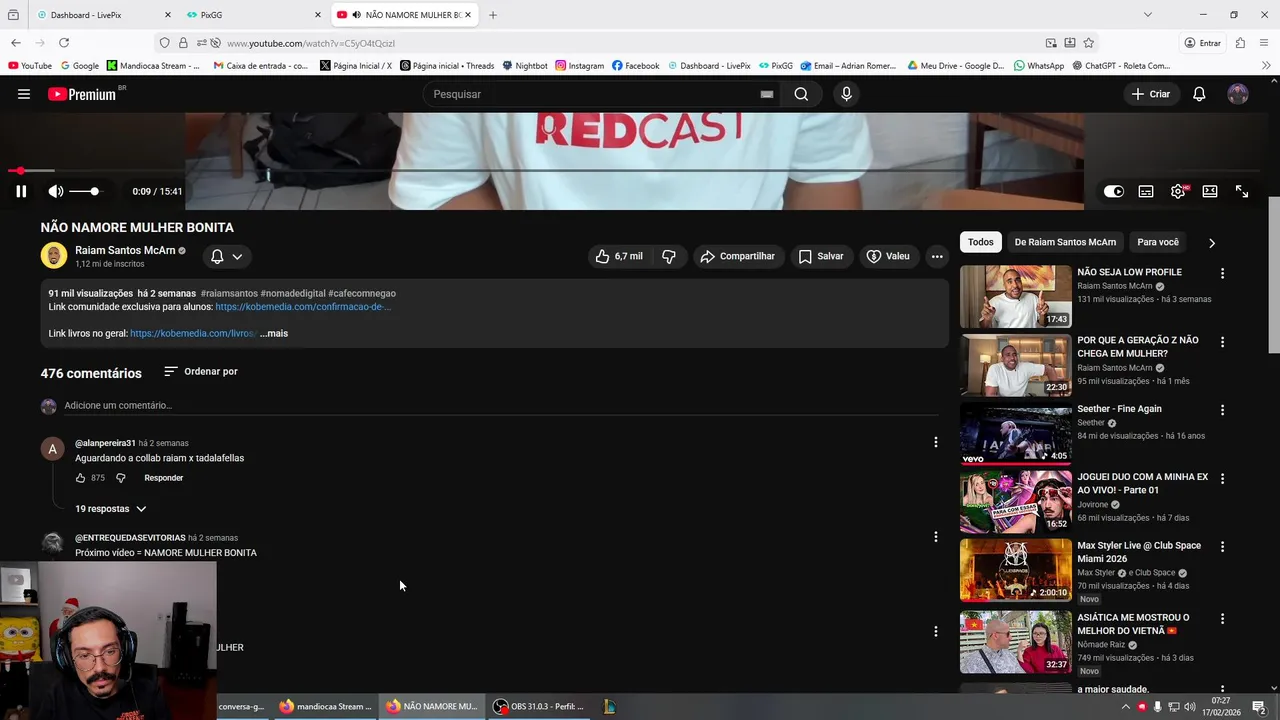Select Para você chip
Image resolution: width=1280 pixels, height=720 pixels.
[1158, 242]
